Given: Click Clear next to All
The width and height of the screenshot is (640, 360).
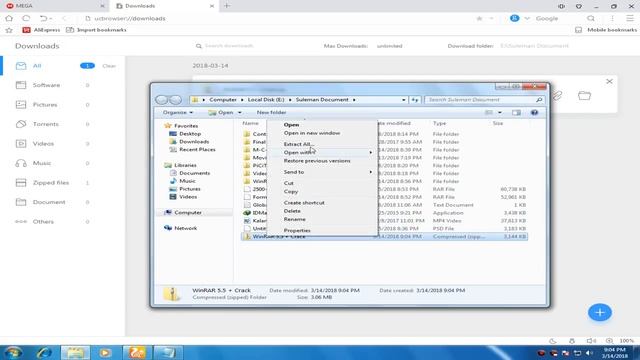Looking at the screenshot, I should 109,66.
